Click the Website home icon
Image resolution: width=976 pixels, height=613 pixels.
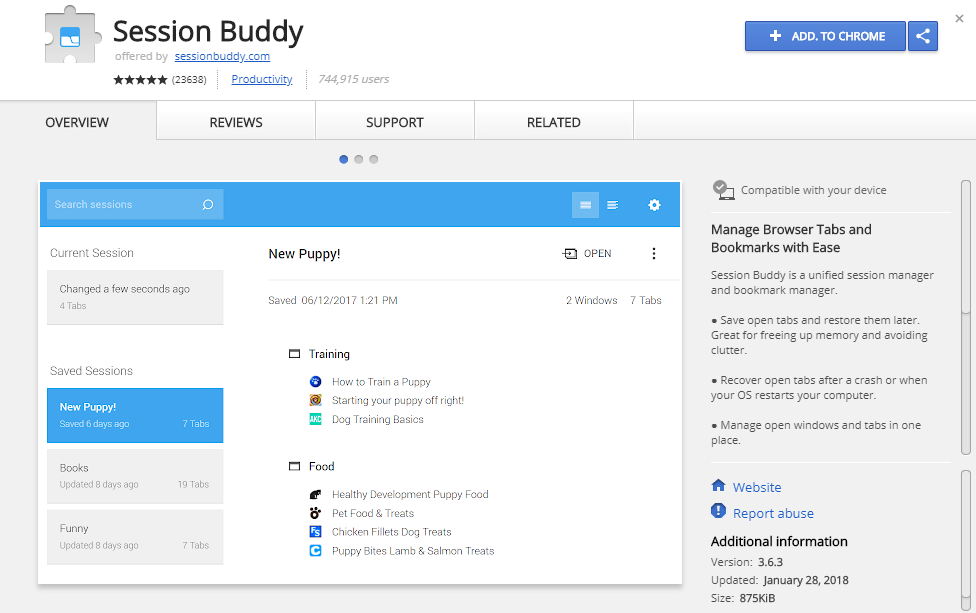(718, 486)
